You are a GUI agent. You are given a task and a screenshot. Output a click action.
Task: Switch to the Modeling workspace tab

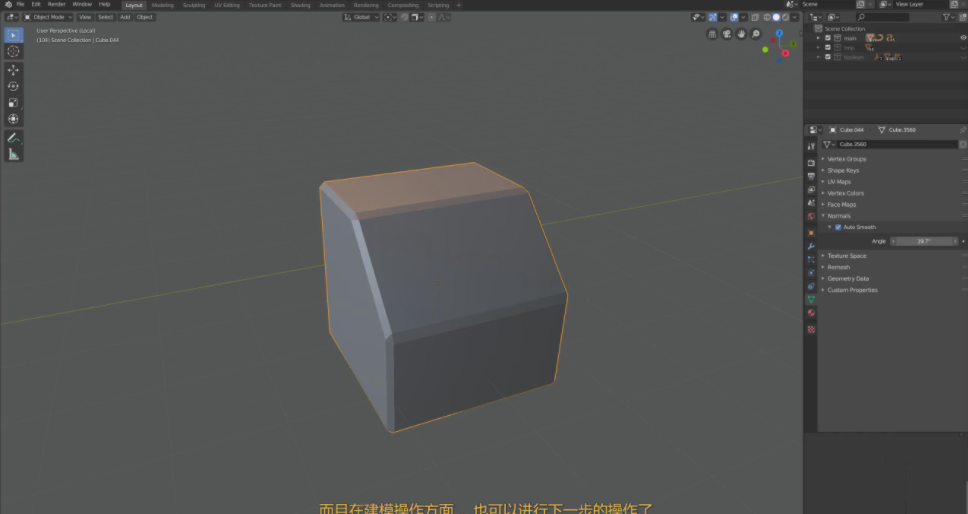point(162,5)
